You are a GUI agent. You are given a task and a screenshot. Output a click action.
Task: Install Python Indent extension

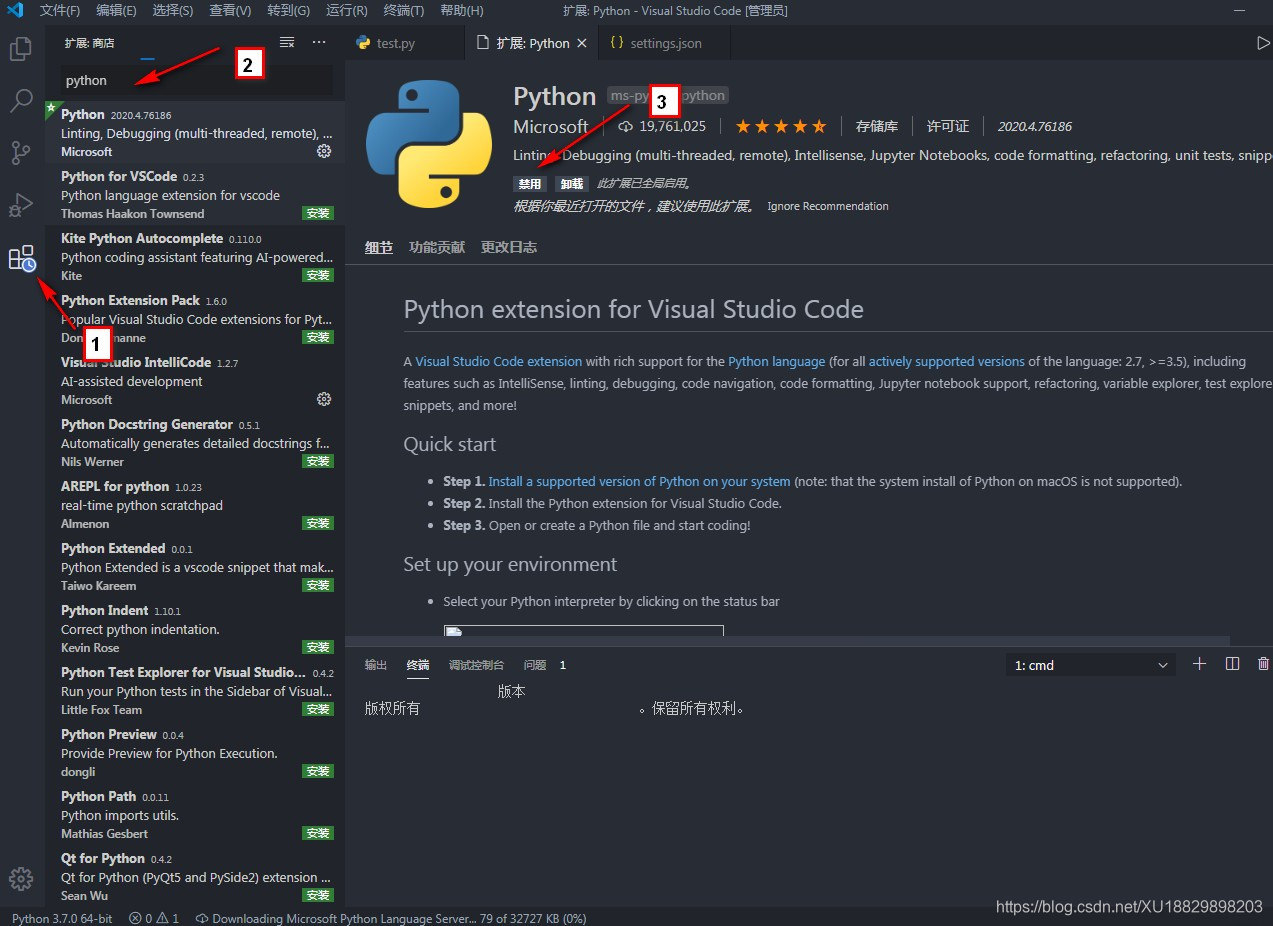[x=318, y=647]
